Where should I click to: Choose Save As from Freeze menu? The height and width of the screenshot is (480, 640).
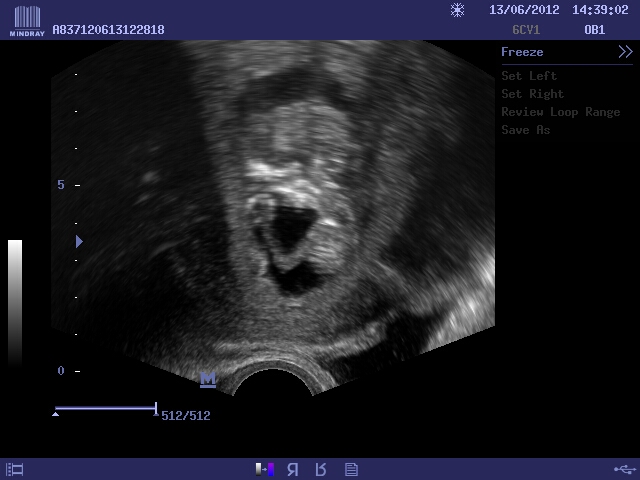tap(525, 130)
